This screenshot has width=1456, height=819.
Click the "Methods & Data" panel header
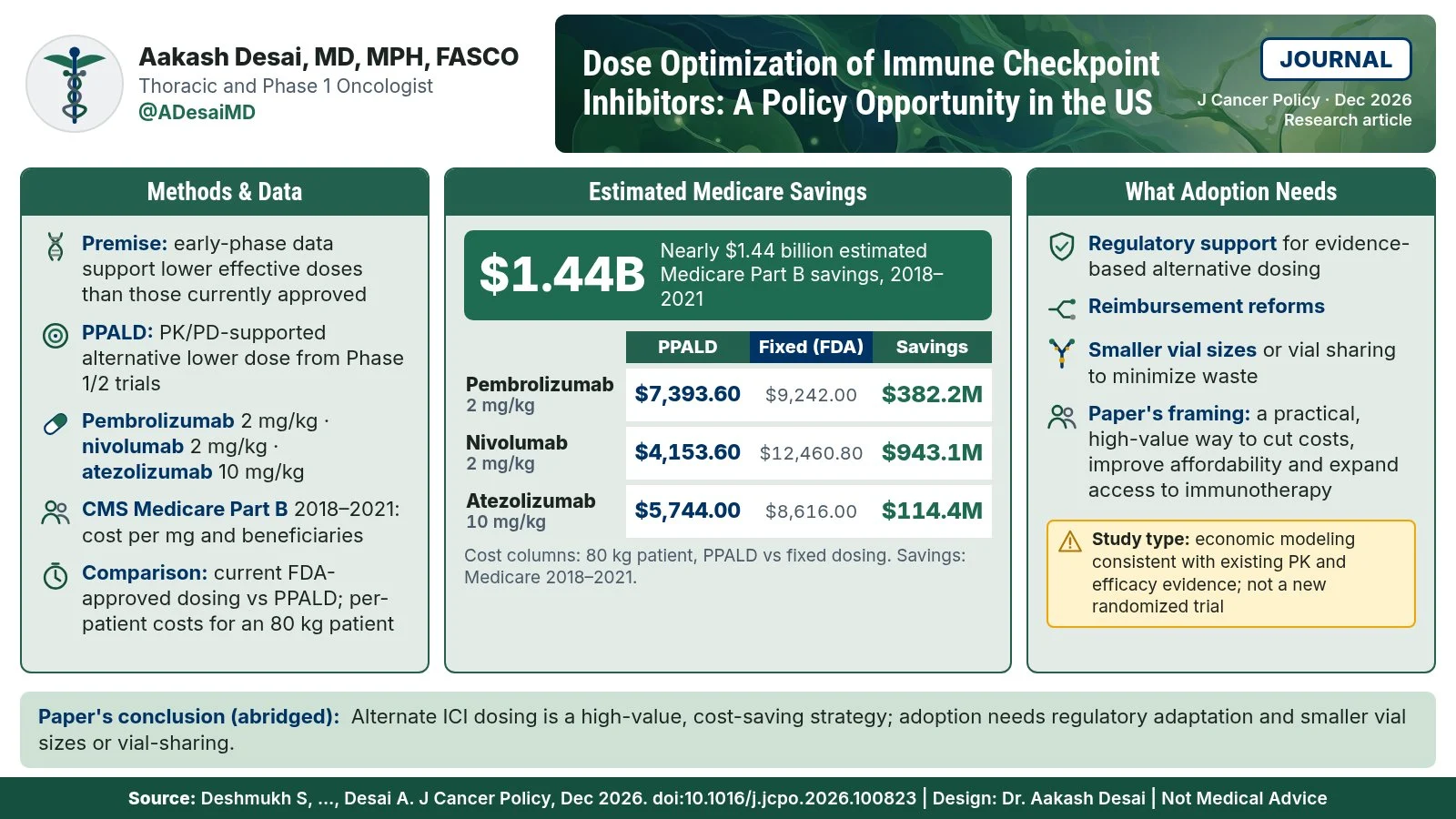[225, 191]
